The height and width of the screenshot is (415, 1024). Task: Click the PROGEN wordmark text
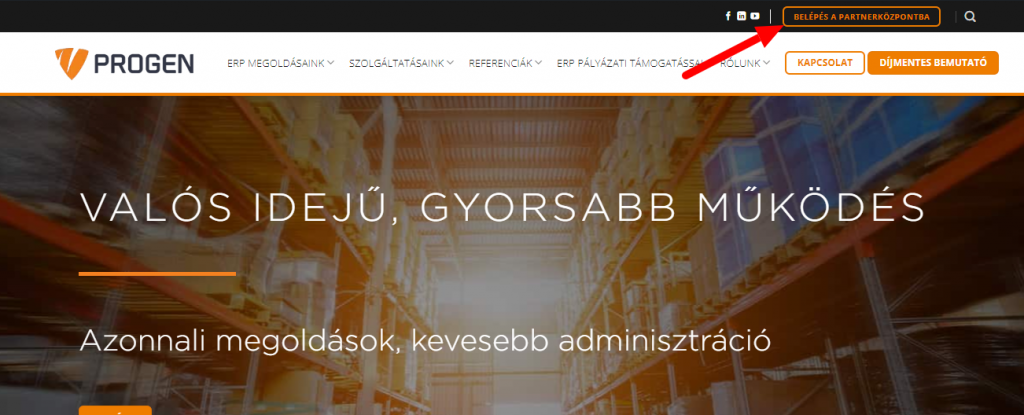[144, 63]
